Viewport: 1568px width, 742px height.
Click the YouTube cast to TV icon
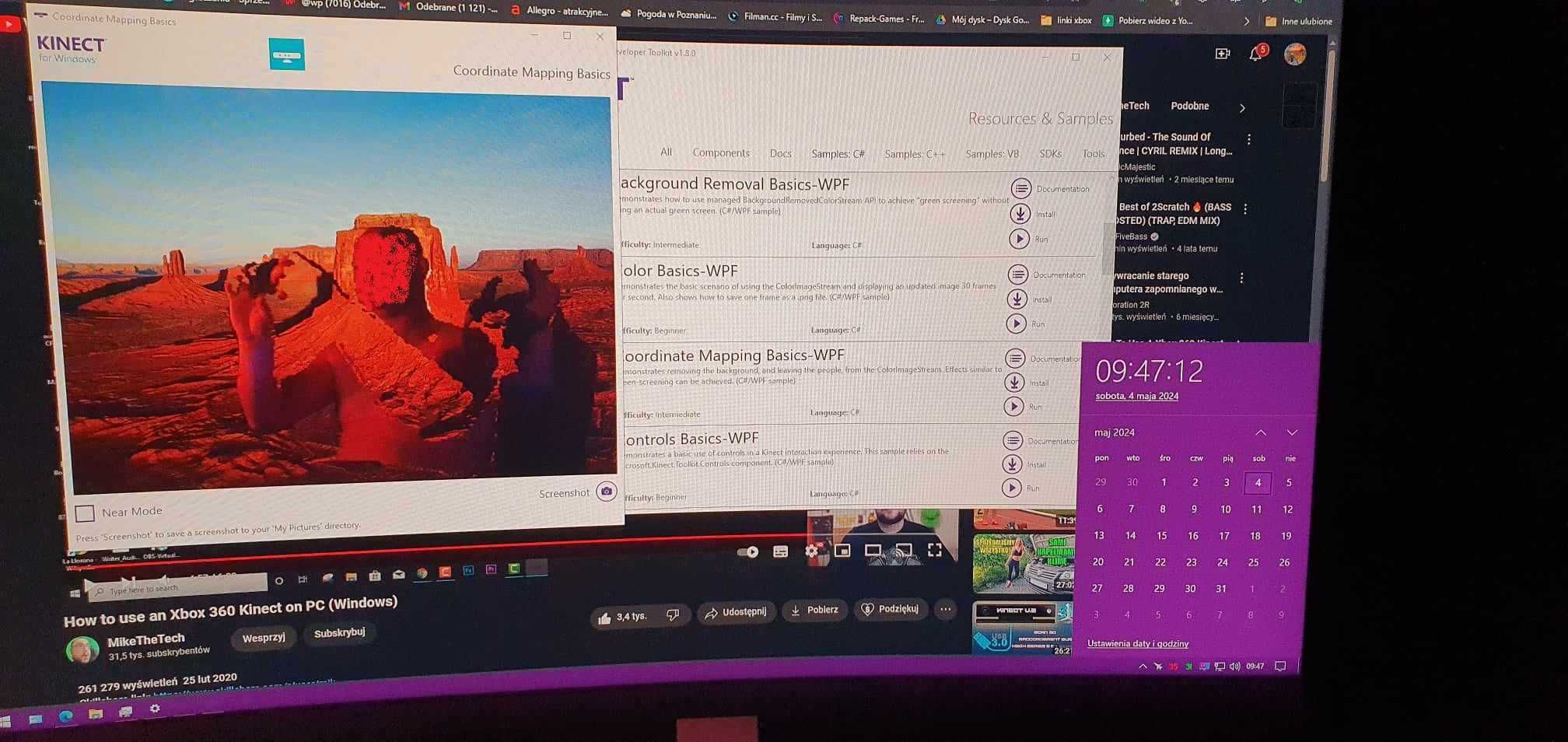pyautogui.click(x=903, y=550)
